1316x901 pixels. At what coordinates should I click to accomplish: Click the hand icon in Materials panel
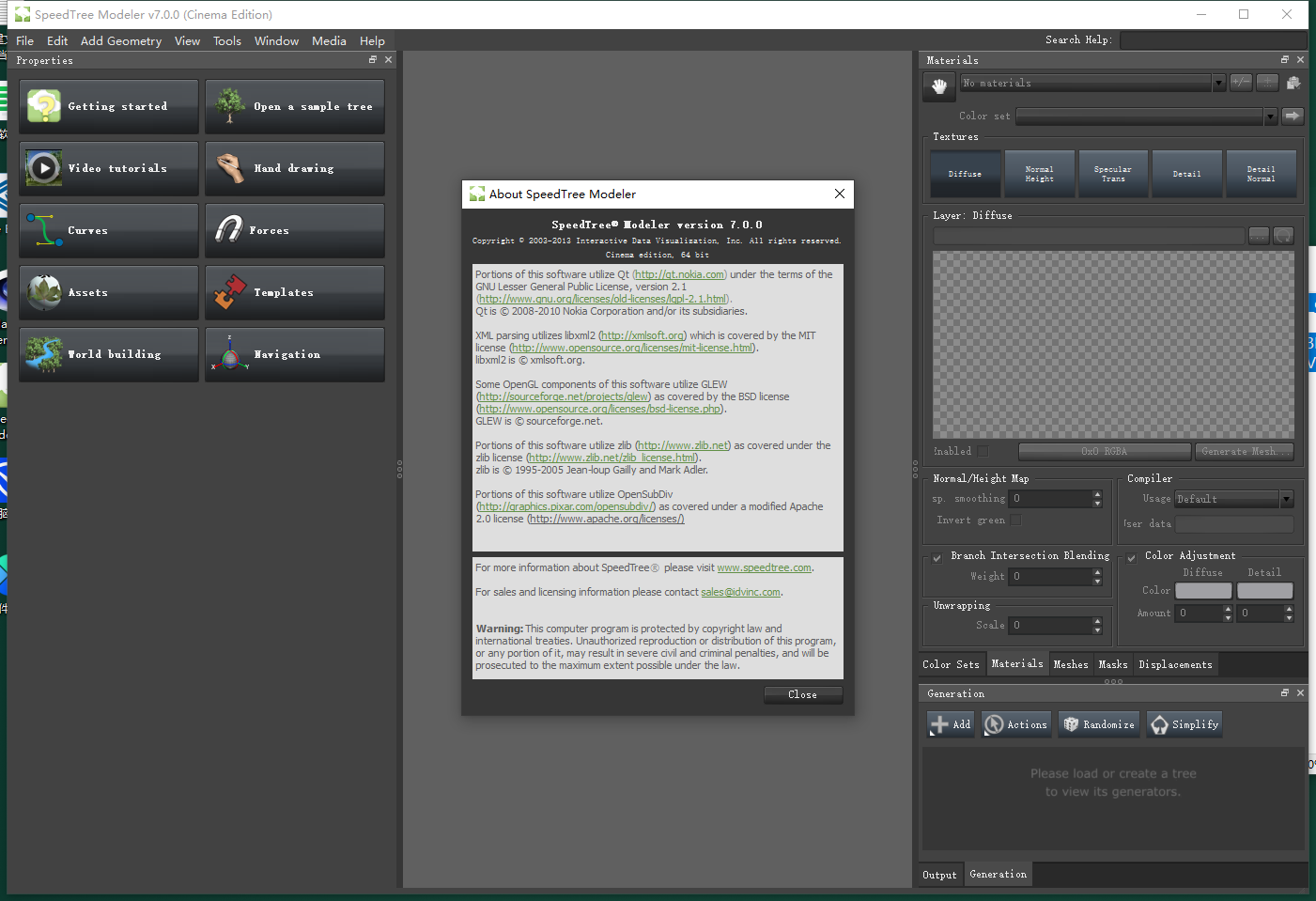(x=938, y=86)
